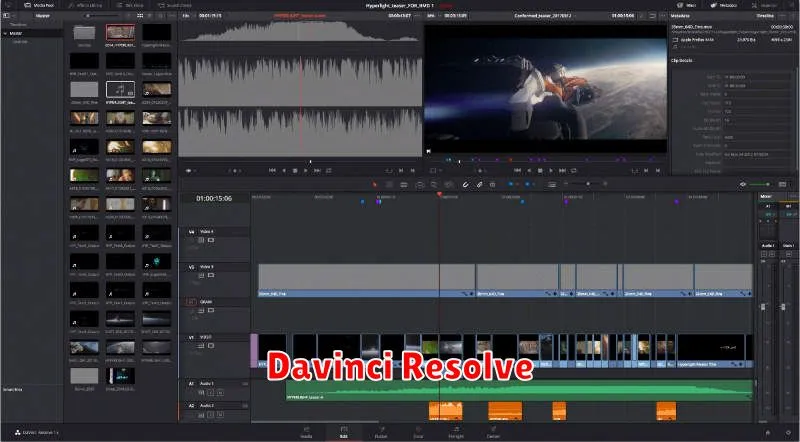Click the timeline zoom-in plus icon
The width and height of the screenshot is (800, 442).
(605, 184)
